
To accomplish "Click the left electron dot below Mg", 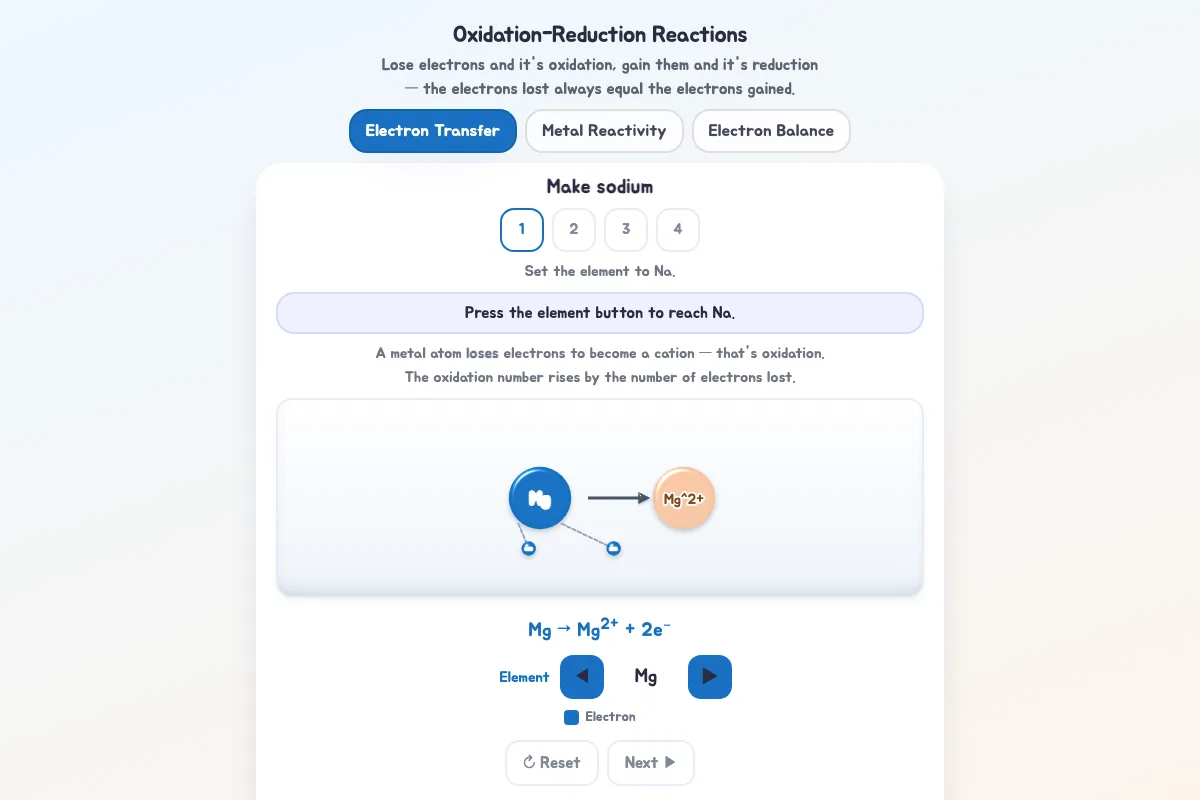I will (529, 548).
